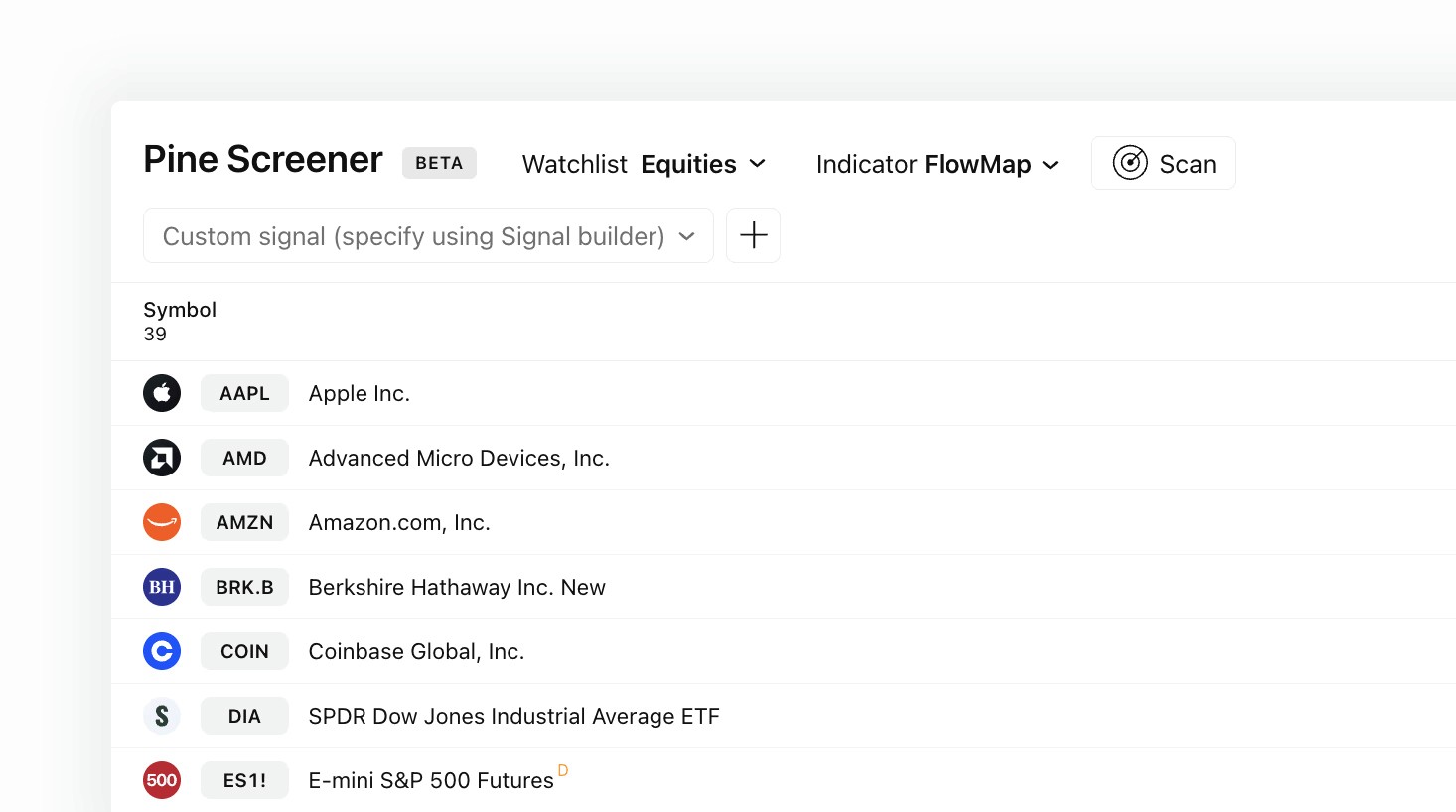This screenshot has width=1456, height=812.
Task: Click the COIN ticker badge
Action: click(244, 651)
